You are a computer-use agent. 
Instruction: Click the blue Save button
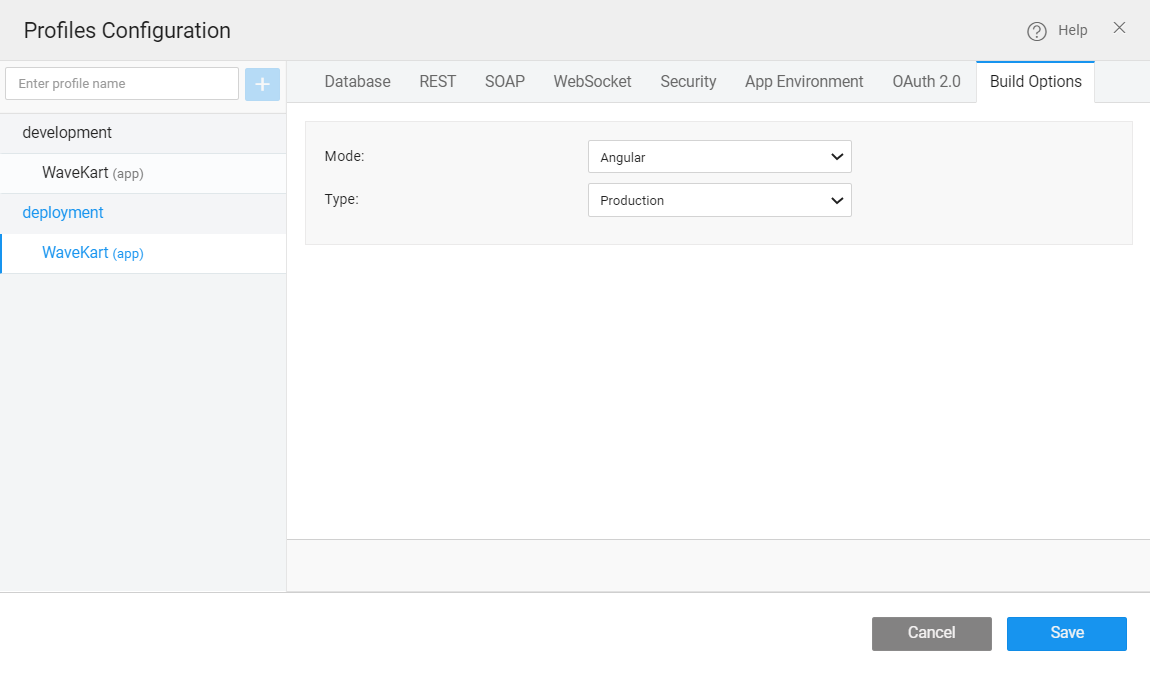pos(1066,633)
